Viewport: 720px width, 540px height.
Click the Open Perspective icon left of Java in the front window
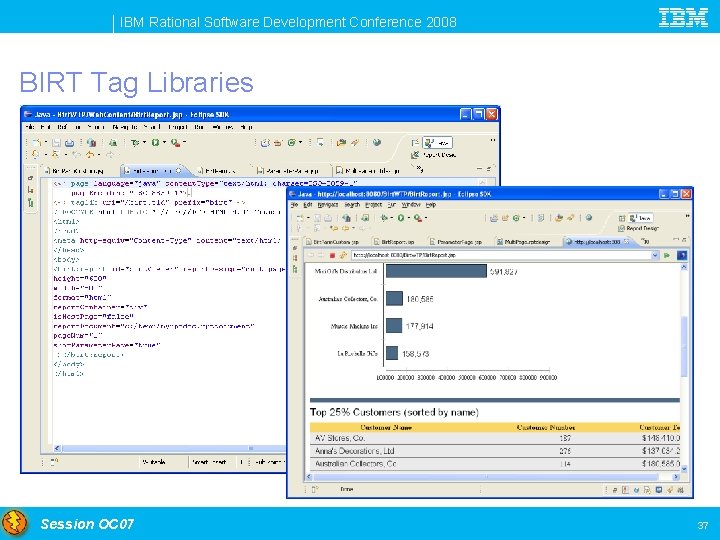(x=622, y=218)
